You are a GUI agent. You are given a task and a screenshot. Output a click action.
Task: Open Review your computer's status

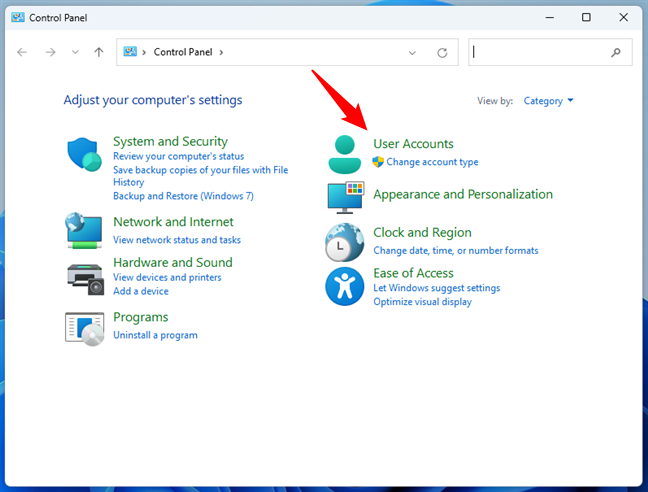[x=179, y=156]
